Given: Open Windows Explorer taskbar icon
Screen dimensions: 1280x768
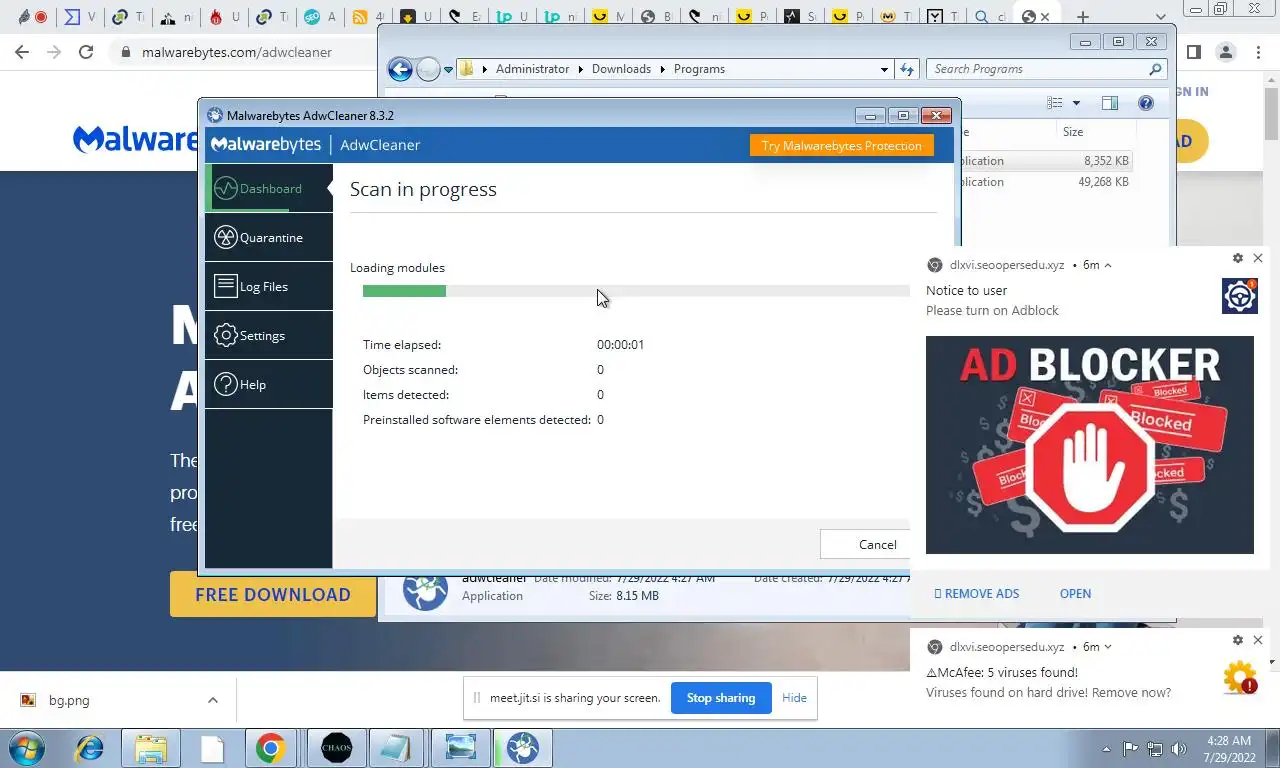Looking at the screenshot, I should point(151,748).
